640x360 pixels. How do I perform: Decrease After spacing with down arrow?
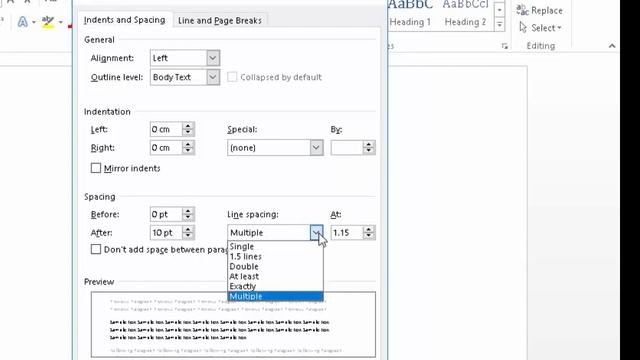pos(188,236)
